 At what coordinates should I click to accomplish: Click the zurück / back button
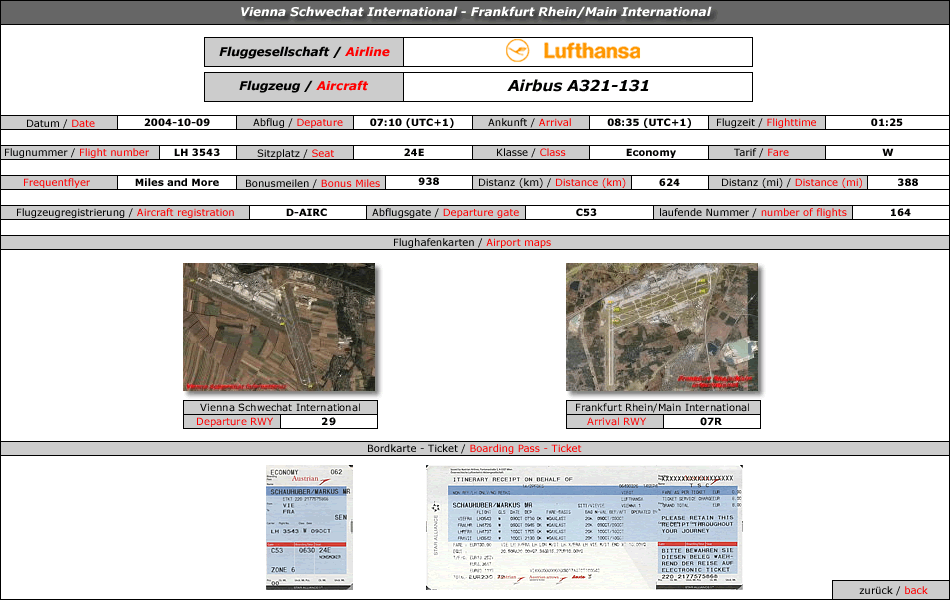[x=891, y=590]
